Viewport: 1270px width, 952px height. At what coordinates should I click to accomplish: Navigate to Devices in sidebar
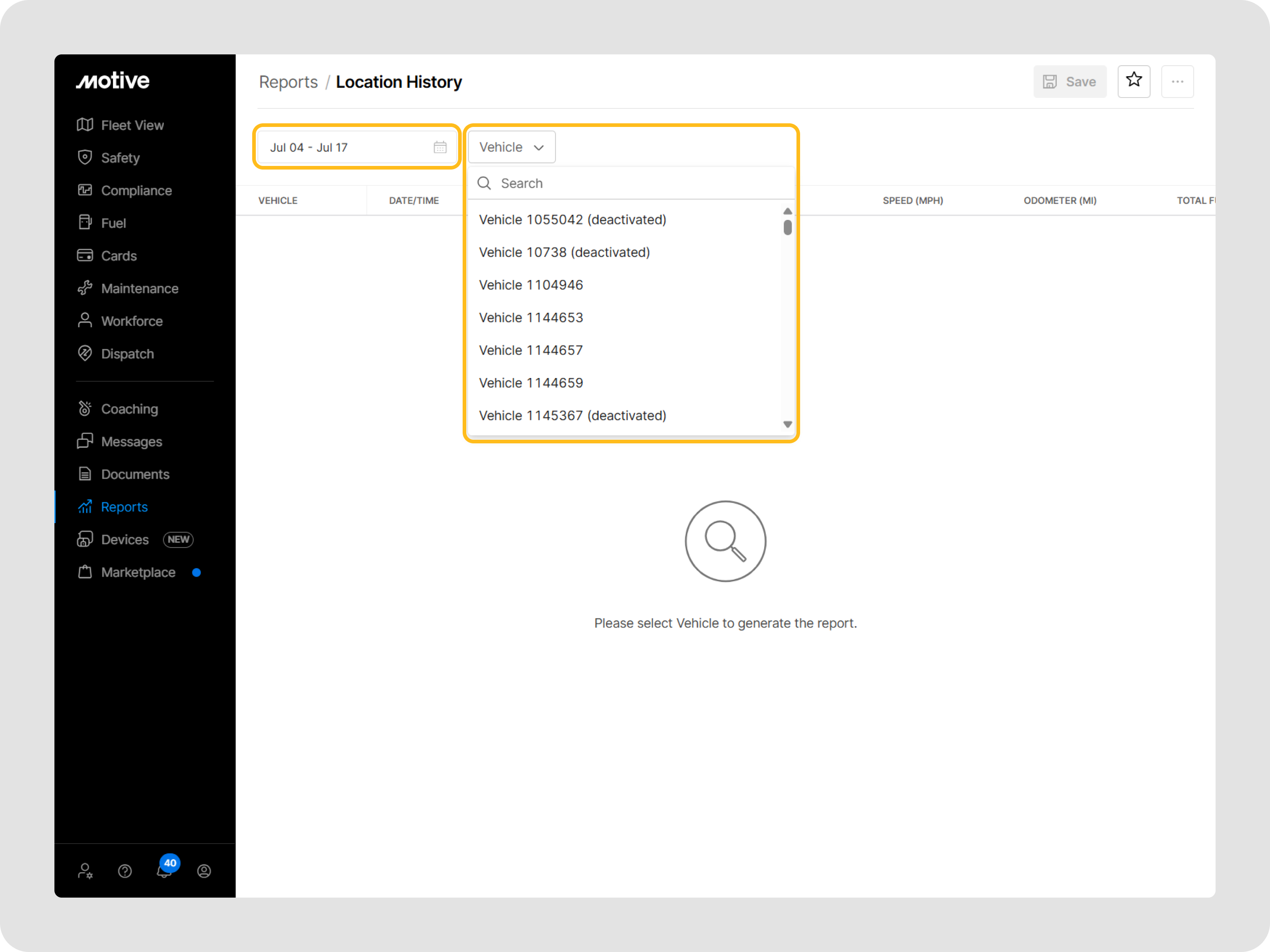click(125, 539)
